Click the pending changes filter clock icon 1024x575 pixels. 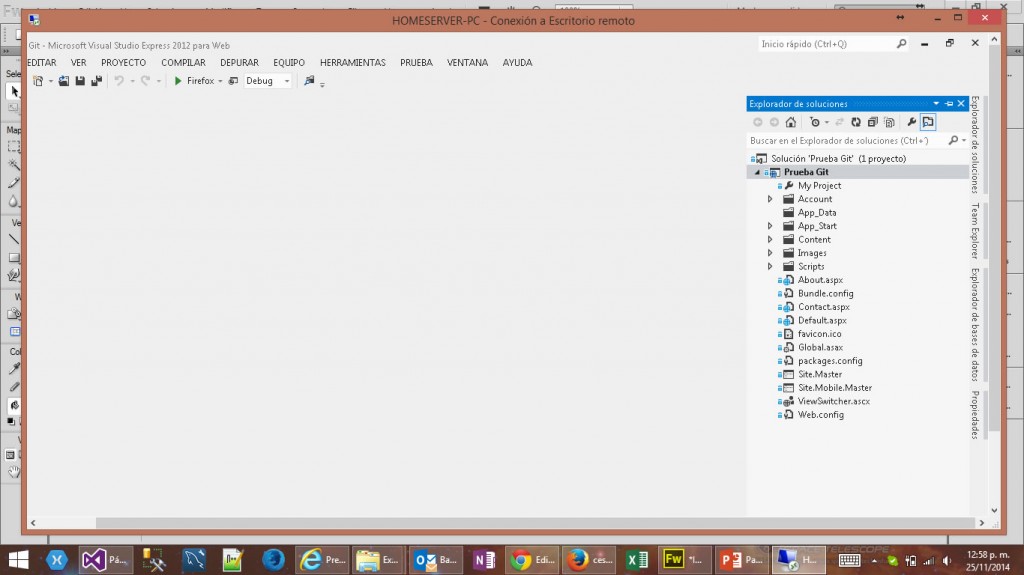coord(814,122)
